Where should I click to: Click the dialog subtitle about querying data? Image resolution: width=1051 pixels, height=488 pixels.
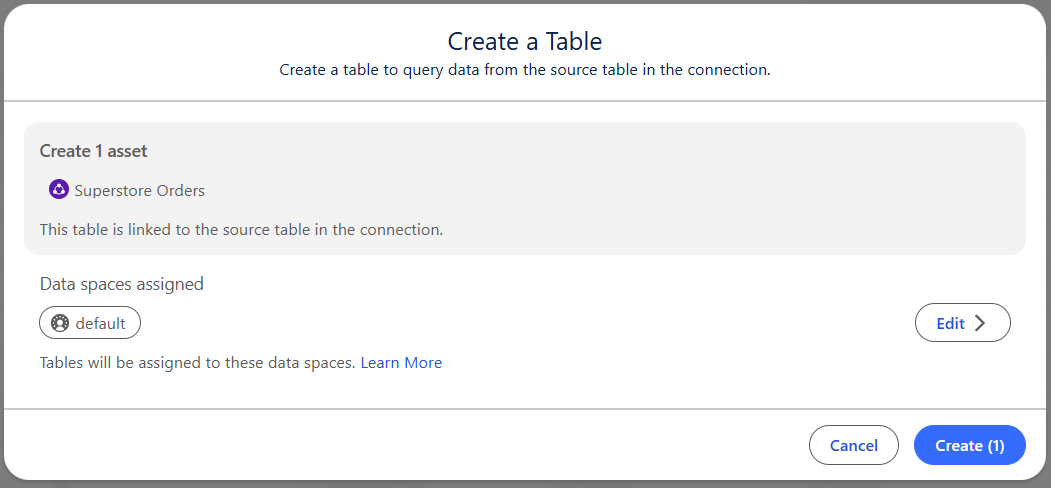coord(525,70)
